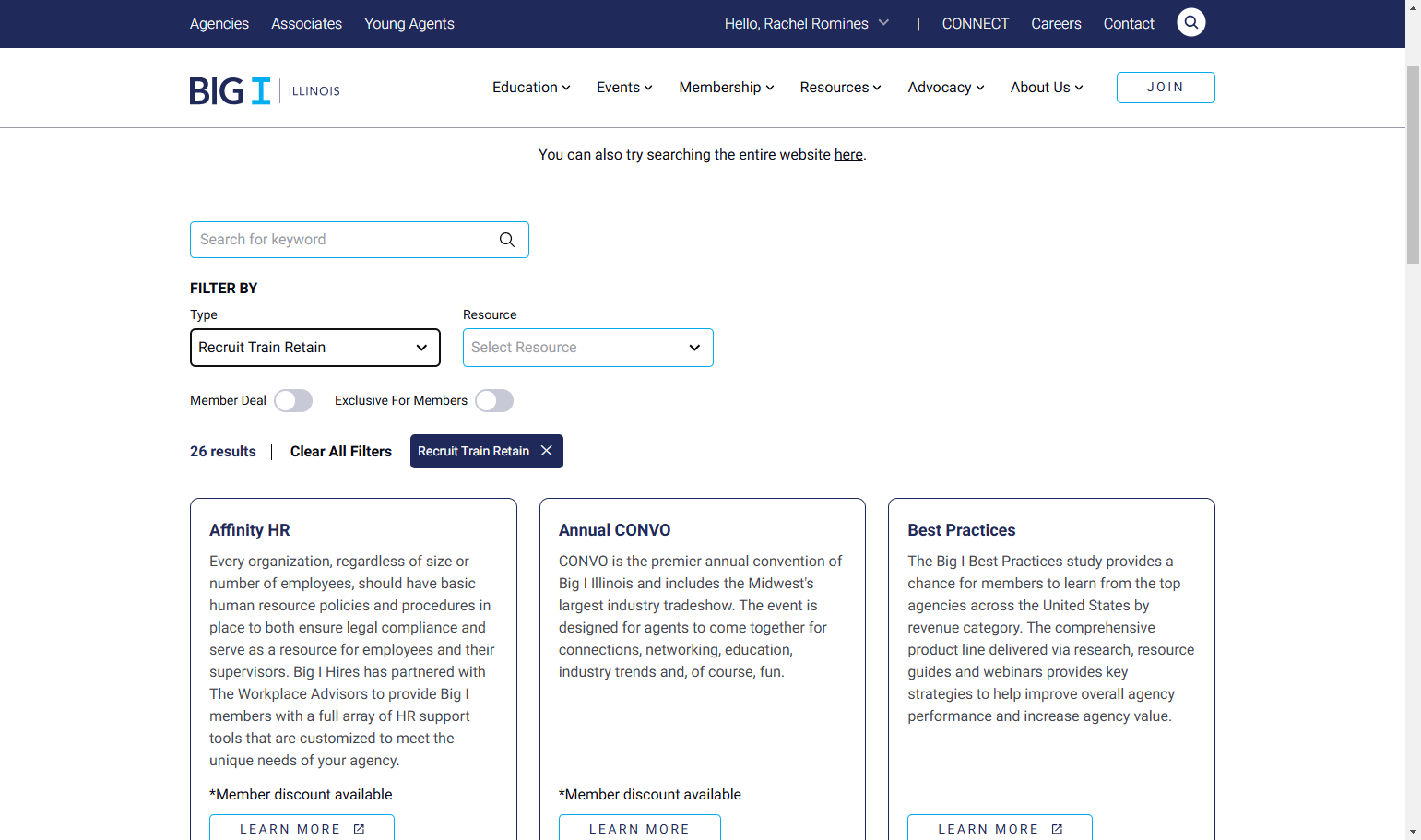
Task: Click the JOIN button
Action: 1166,88
